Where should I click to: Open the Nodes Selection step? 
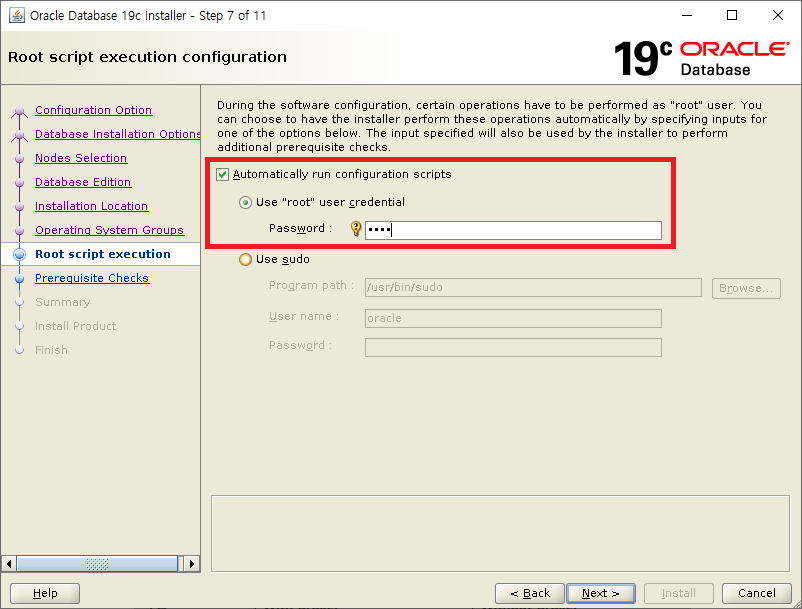click(x=81, y=158)
